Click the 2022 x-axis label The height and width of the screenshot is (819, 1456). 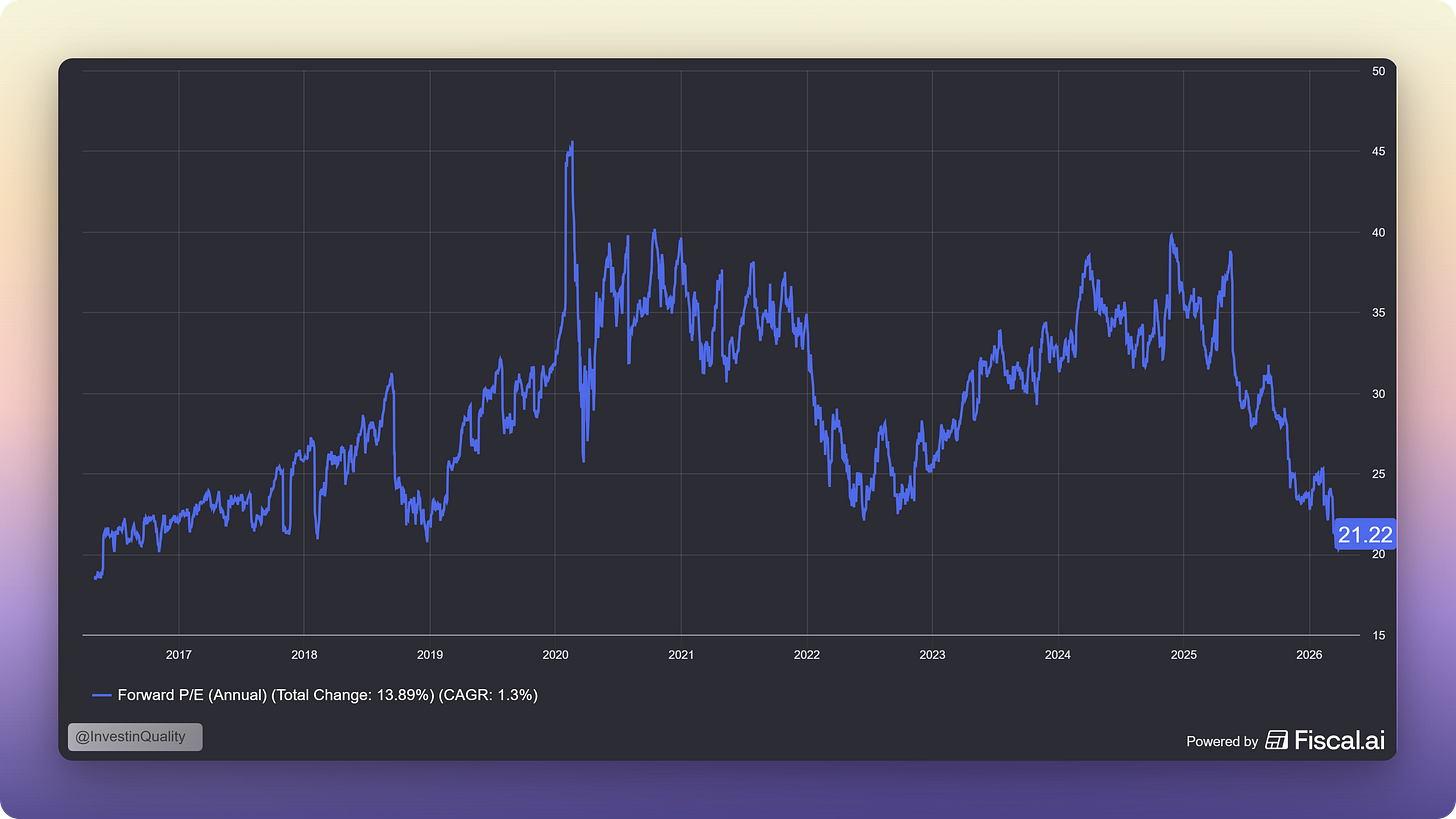click(807, 655)
